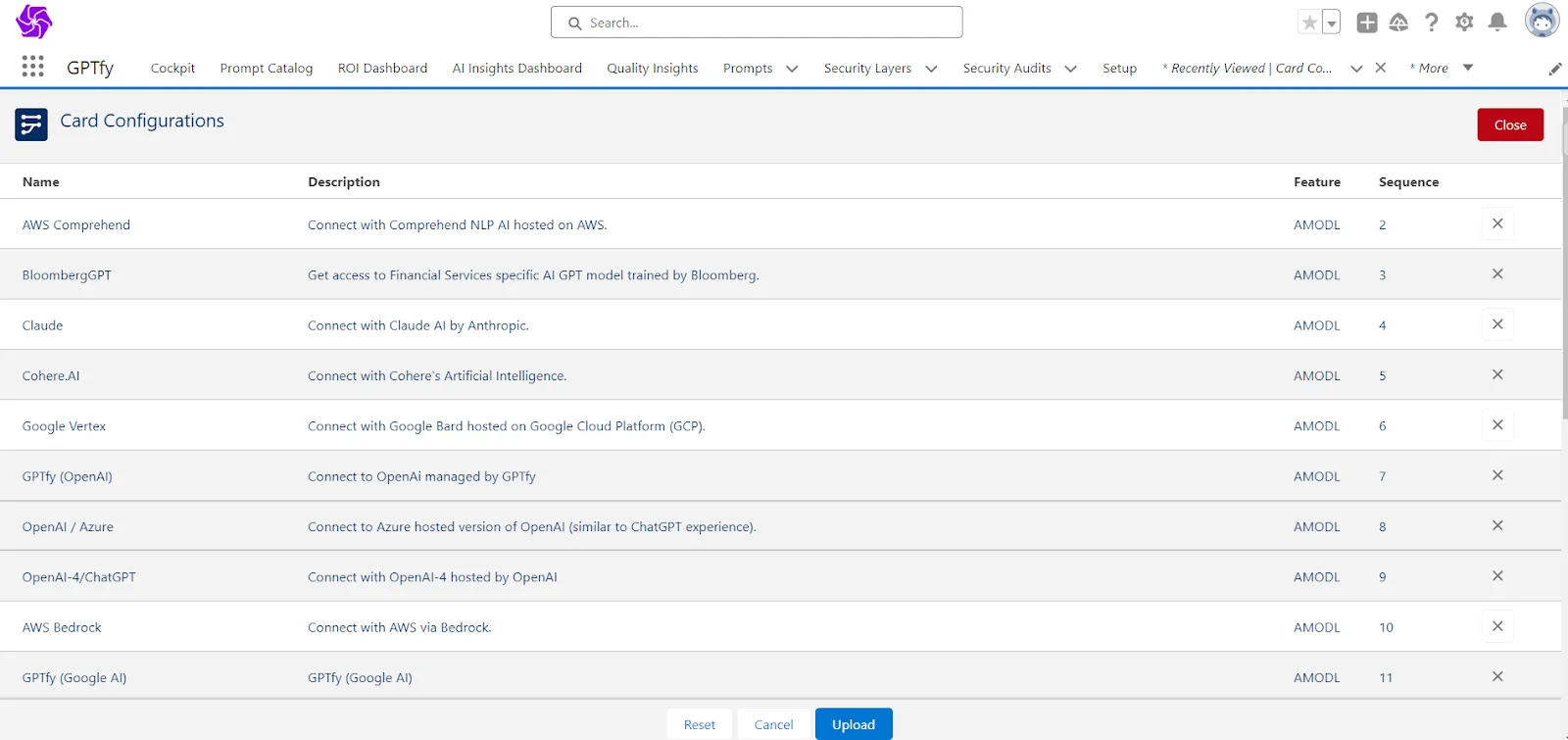Remove the AWS Bedrock row
1568x740 pixels.
click(1497, 626)
